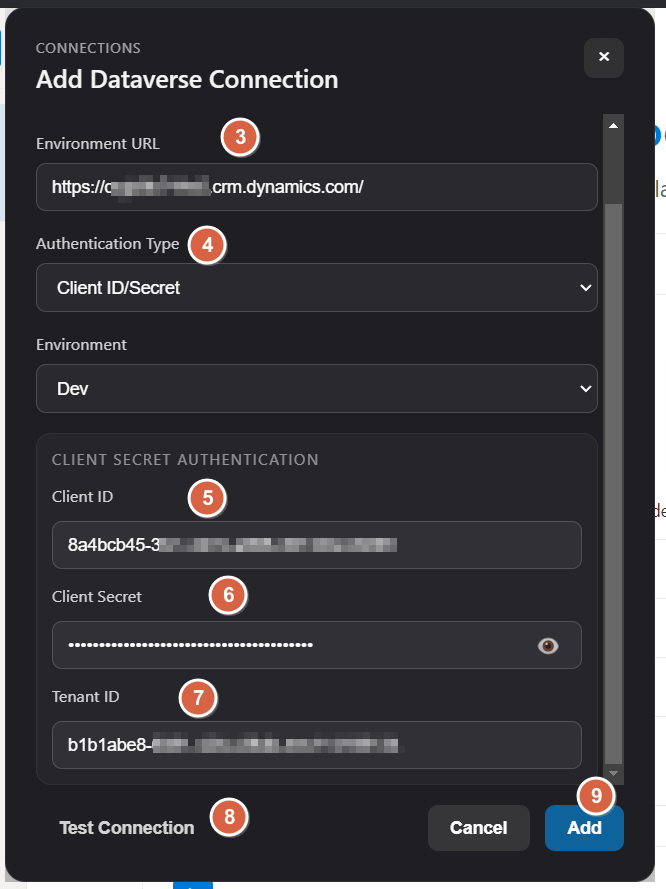The image size is (666, 889).
Task: Click the step 6 badge near Client Secret
Action: coord(228,595)
